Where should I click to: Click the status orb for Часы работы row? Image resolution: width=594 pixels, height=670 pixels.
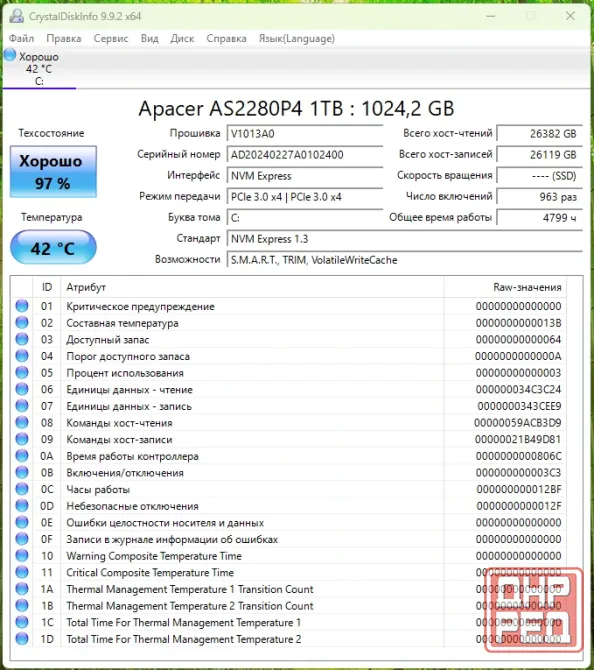coord(22,489)
